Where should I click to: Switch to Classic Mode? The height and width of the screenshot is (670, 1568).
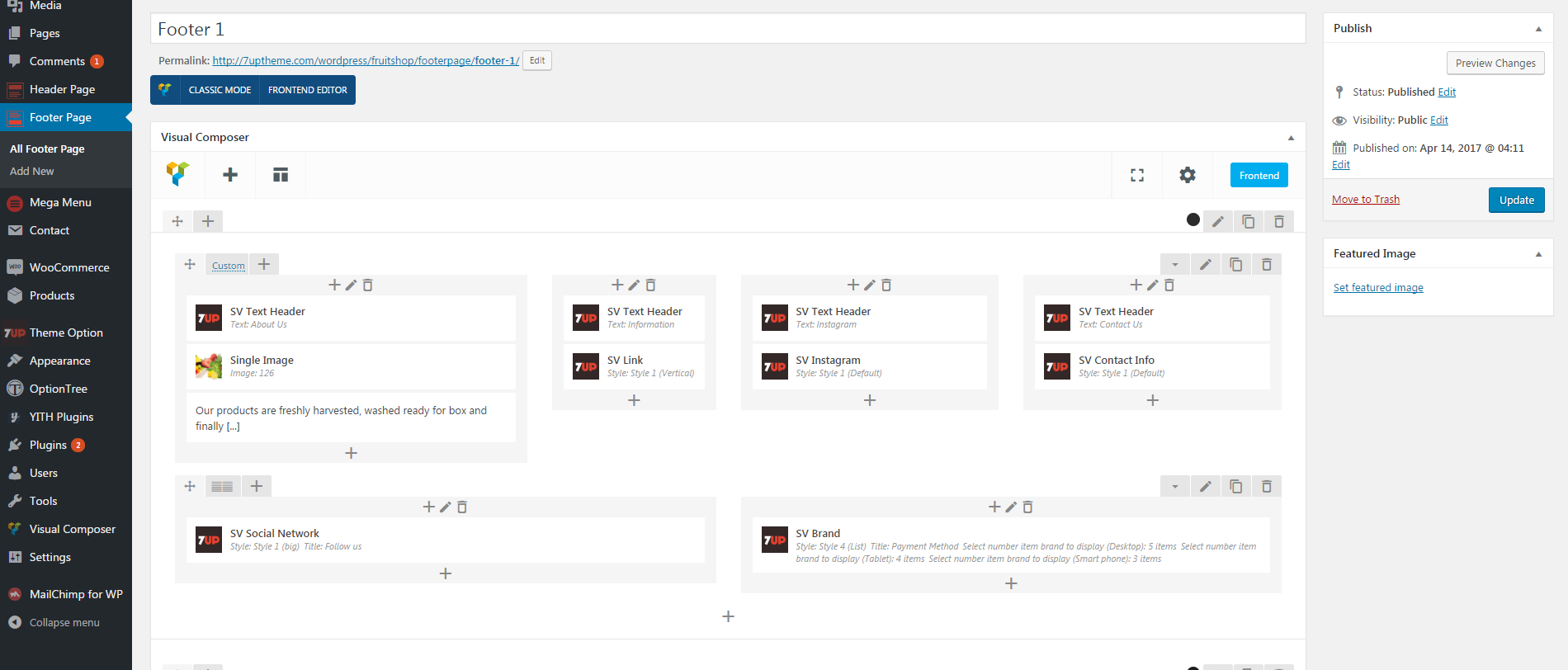[x=220, y=90]
